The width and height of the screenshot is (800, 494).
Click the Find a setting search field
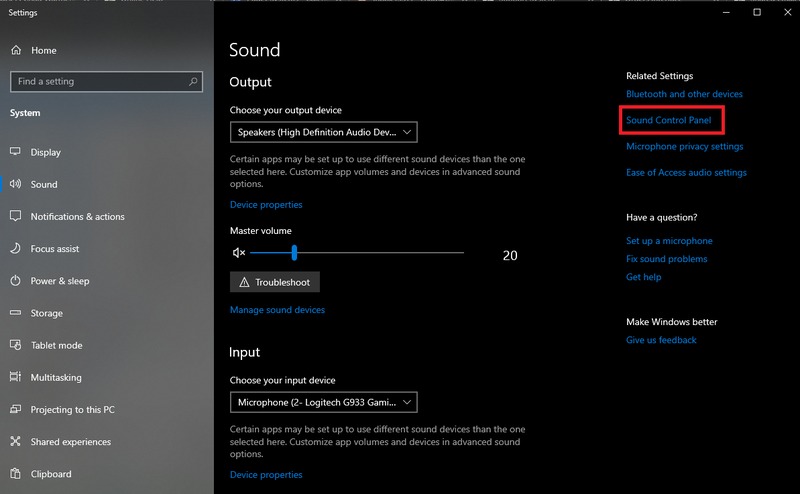98,81
